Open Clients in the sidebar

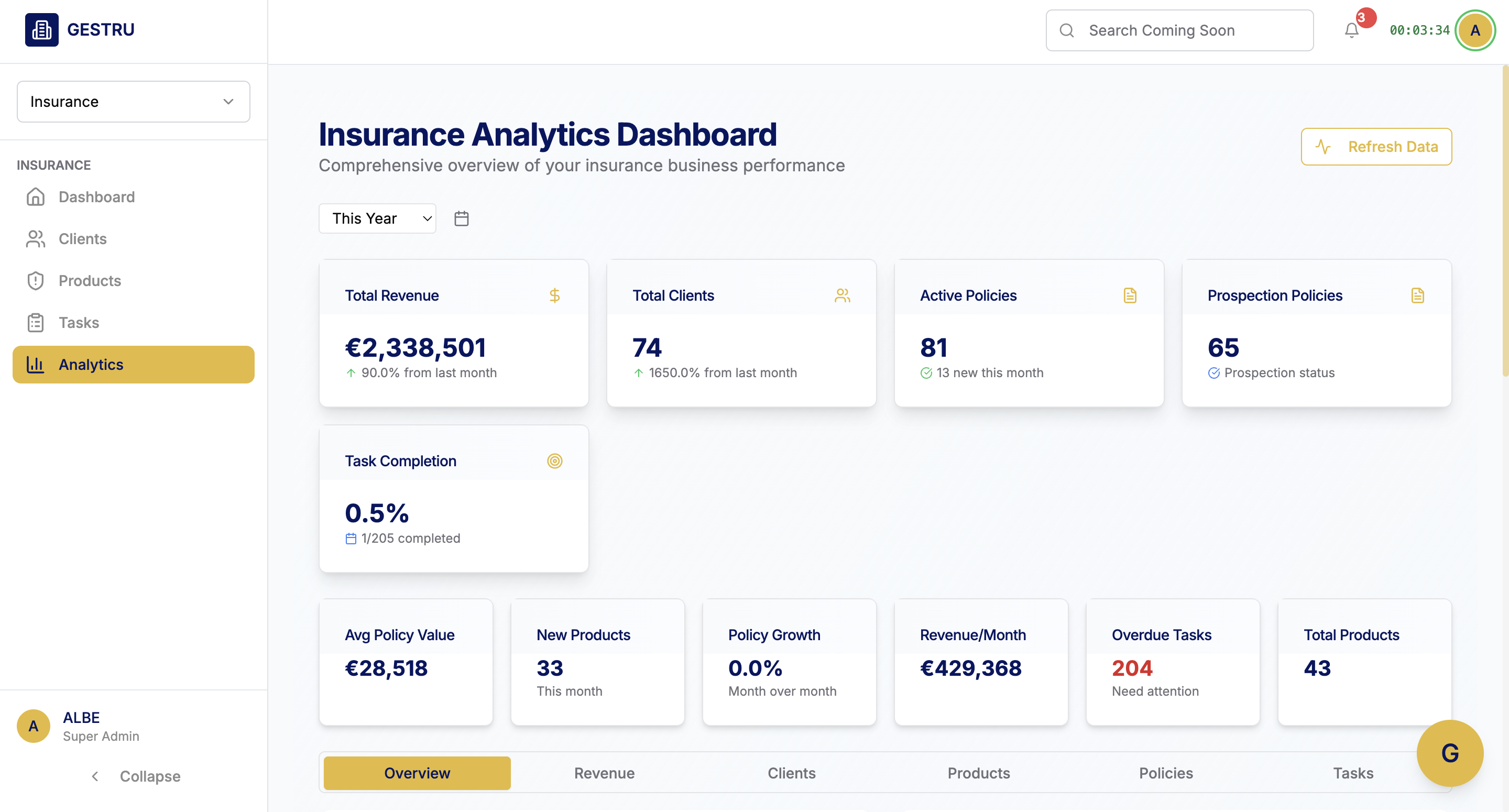point(82,239)
